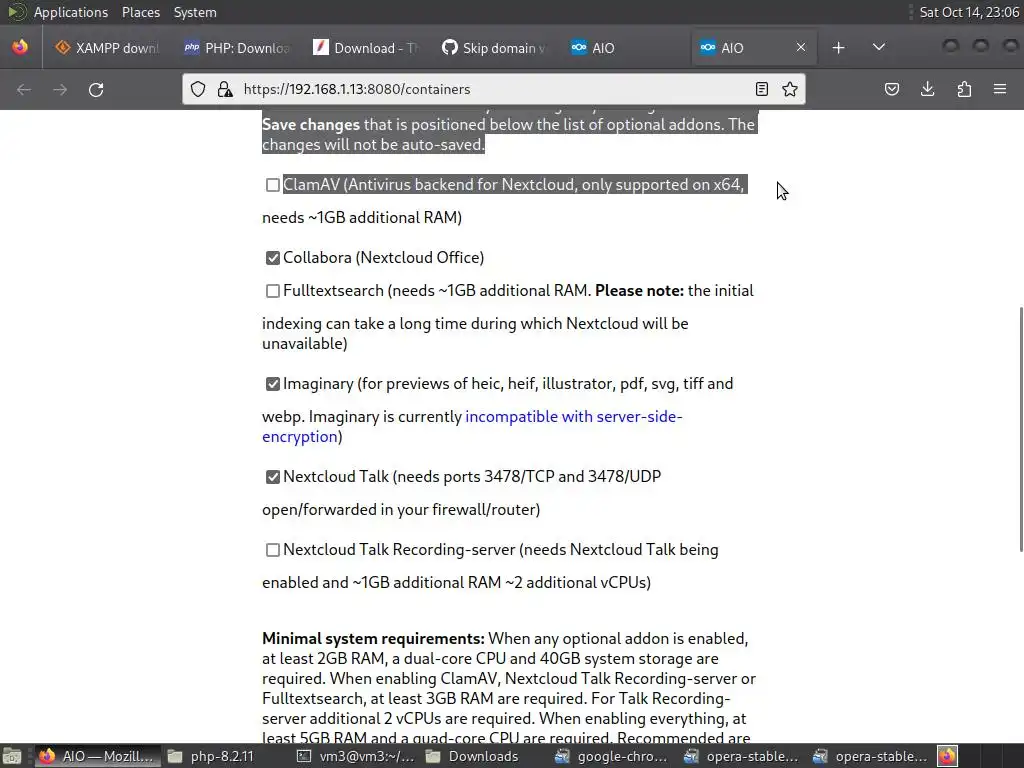Bookmark this page with the star
Image resolution: width=1024 pixels, height=768 pixels.
click(x=790, y=89)
